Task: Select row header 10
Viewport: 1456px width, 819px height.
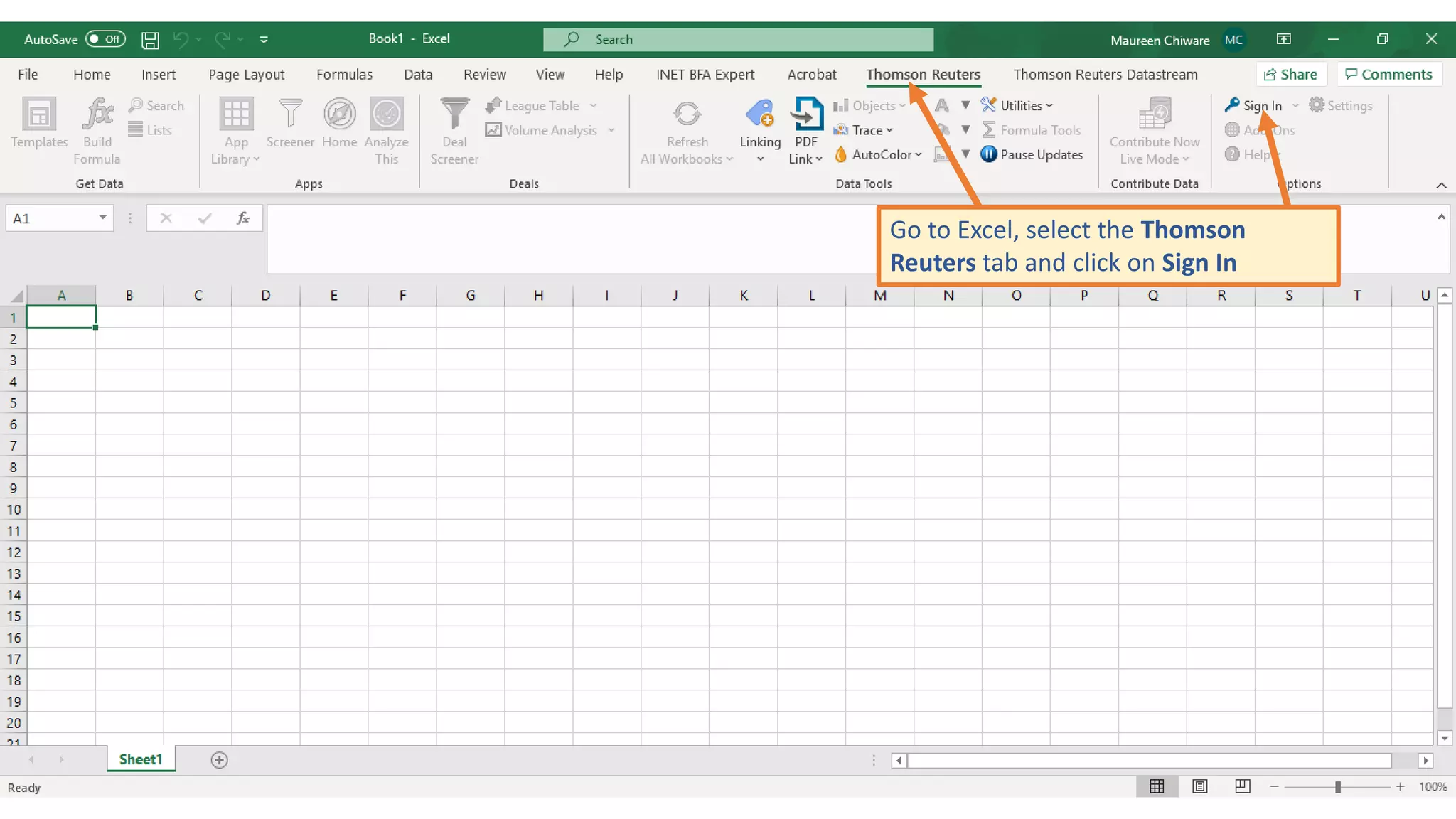Action: tap(13, 509)
